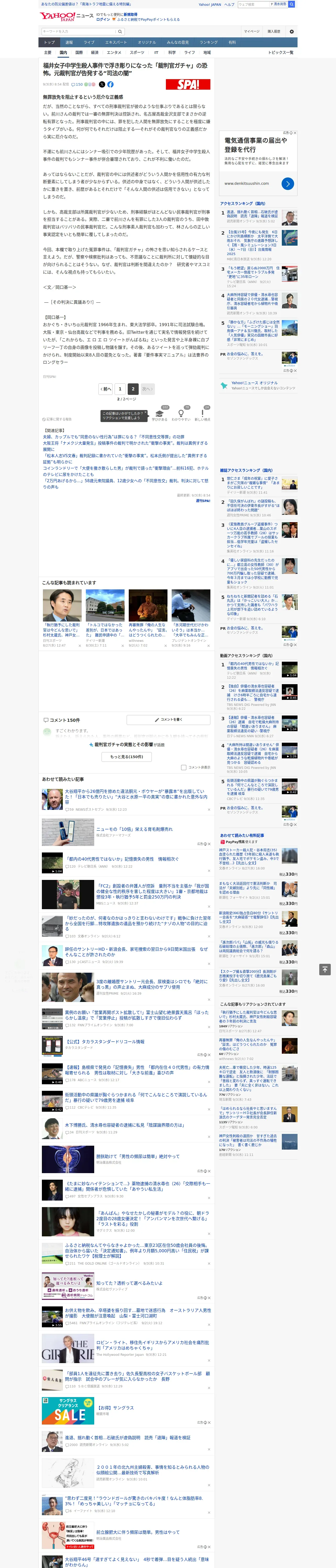Screen dimensions: 336x1568
Task: Open the 週刊SPA! source link below related articles
Action: click(203, 500)
